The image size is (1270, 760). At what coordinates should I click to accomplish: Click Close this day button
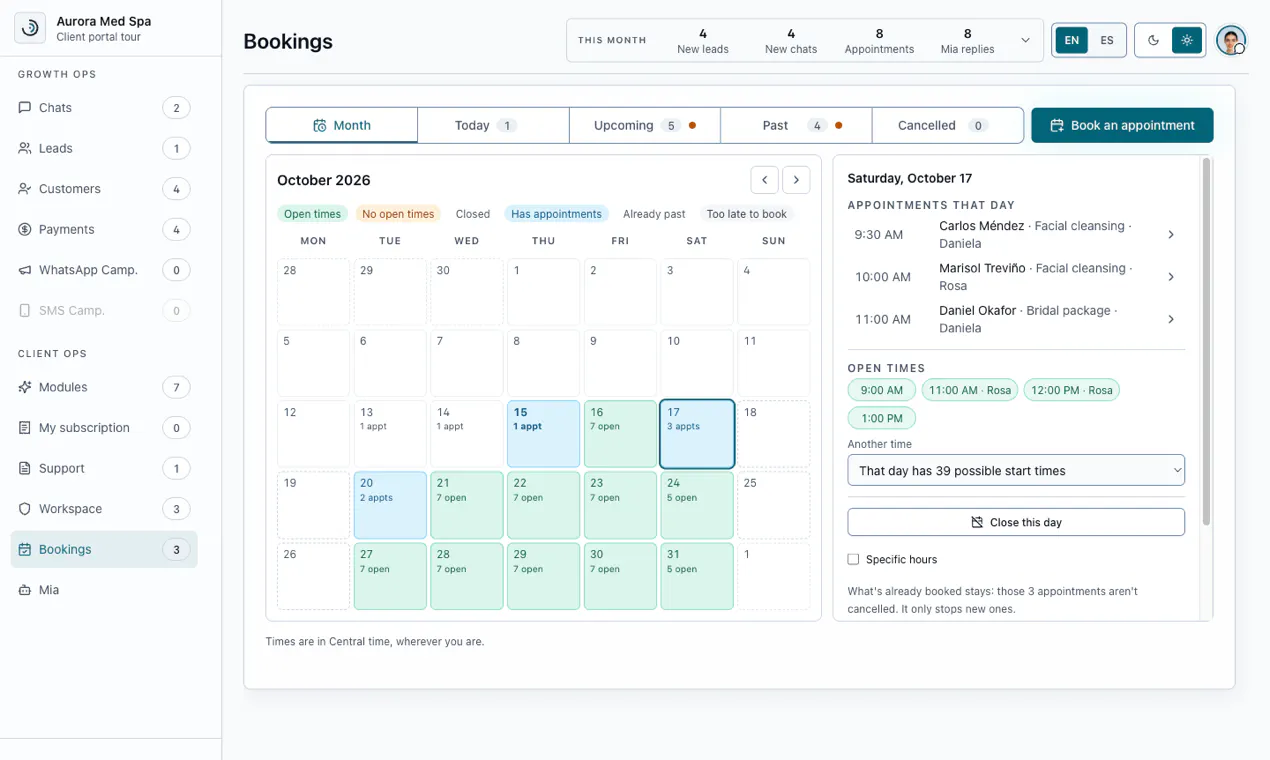tap(1016, 522)
